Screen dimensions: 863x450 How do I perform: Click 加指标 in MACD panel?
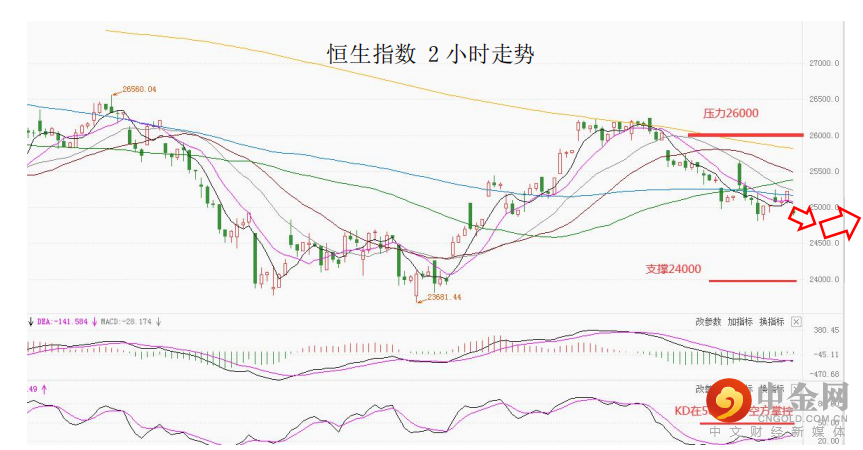pos(739,322)
